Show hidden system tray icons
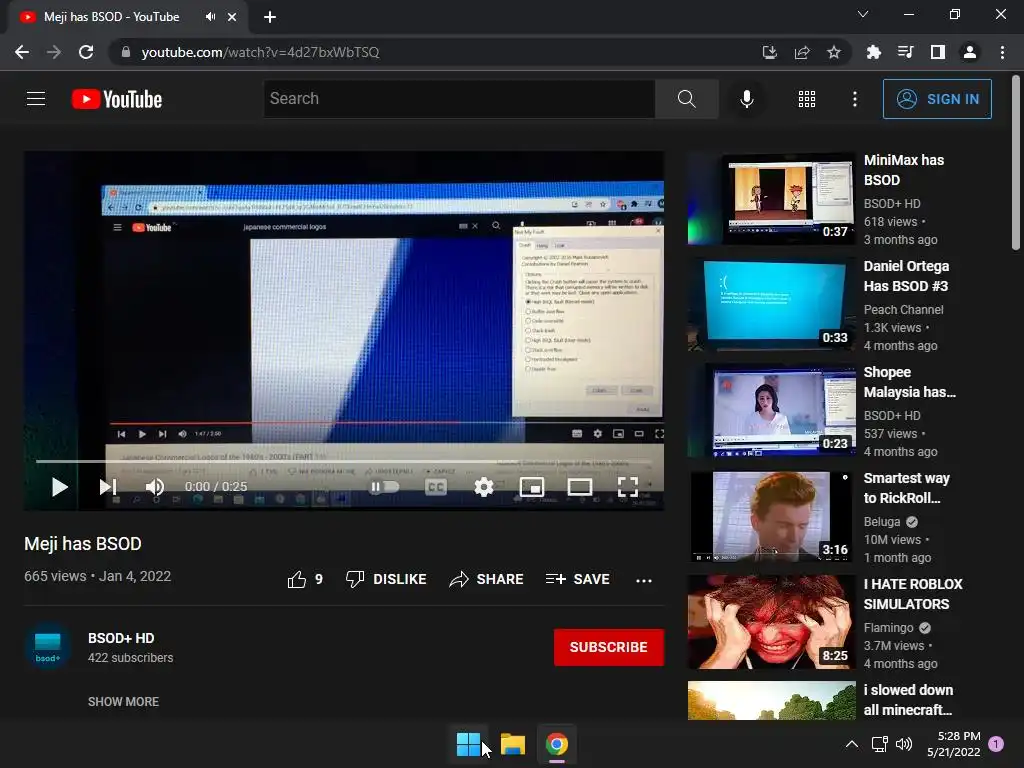This screenshot has width=1024, height=768. 852,744
